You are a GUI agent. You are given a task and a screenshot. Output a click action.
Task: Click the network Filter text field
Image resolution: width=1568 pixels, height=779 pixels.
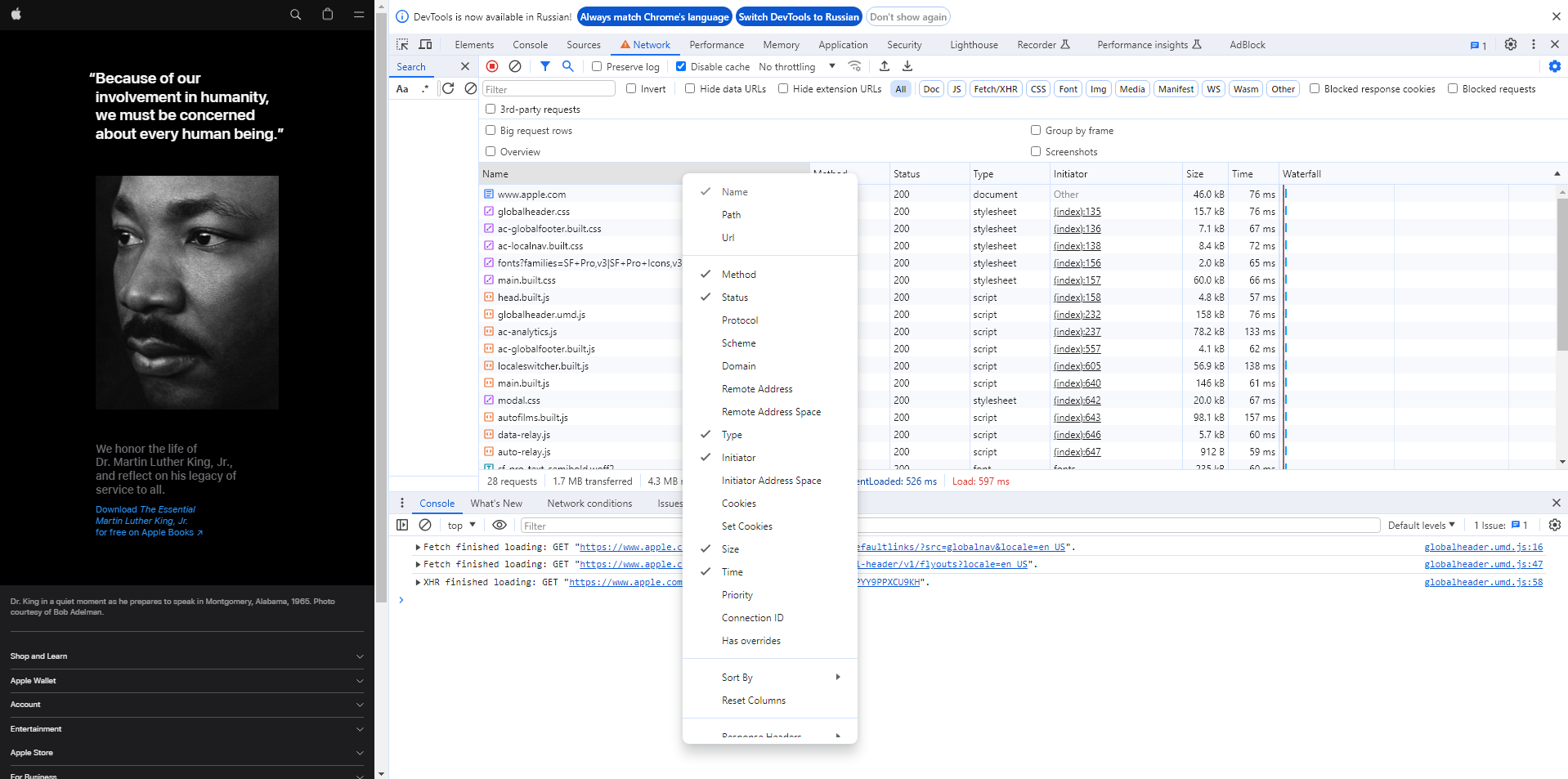[549, 89]
